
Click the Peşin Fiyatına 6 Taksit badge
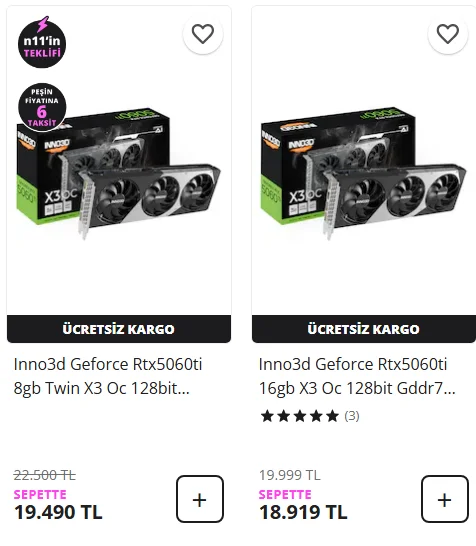click(x=42, y=107)
